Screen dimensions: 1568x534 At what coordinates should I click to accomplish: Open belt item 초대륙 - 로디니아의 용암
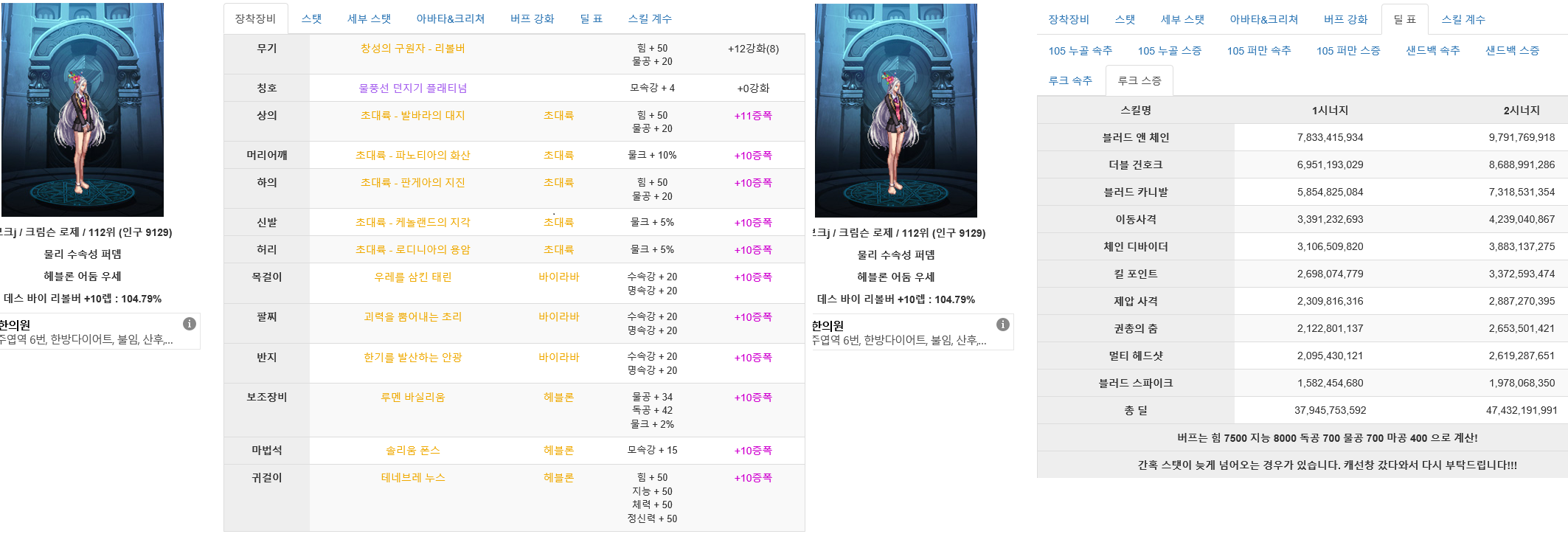click(x=412, y=249)
